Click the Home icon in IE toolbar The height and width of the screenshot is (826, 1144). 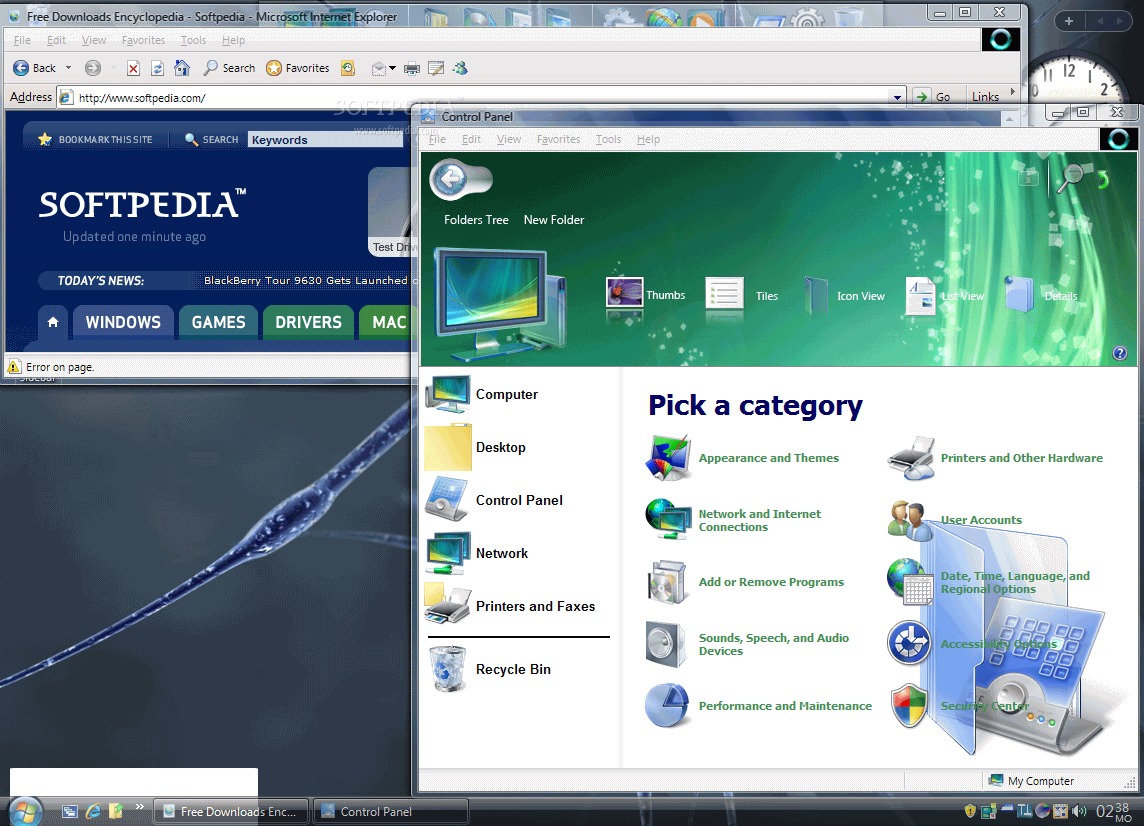click(x=182, y=68)
